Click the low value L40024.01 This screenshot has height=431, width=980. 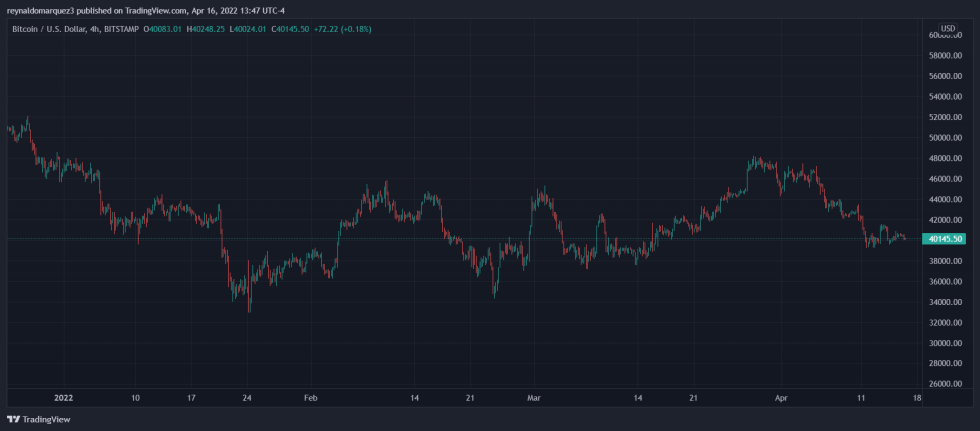click(x=246, y=29)
